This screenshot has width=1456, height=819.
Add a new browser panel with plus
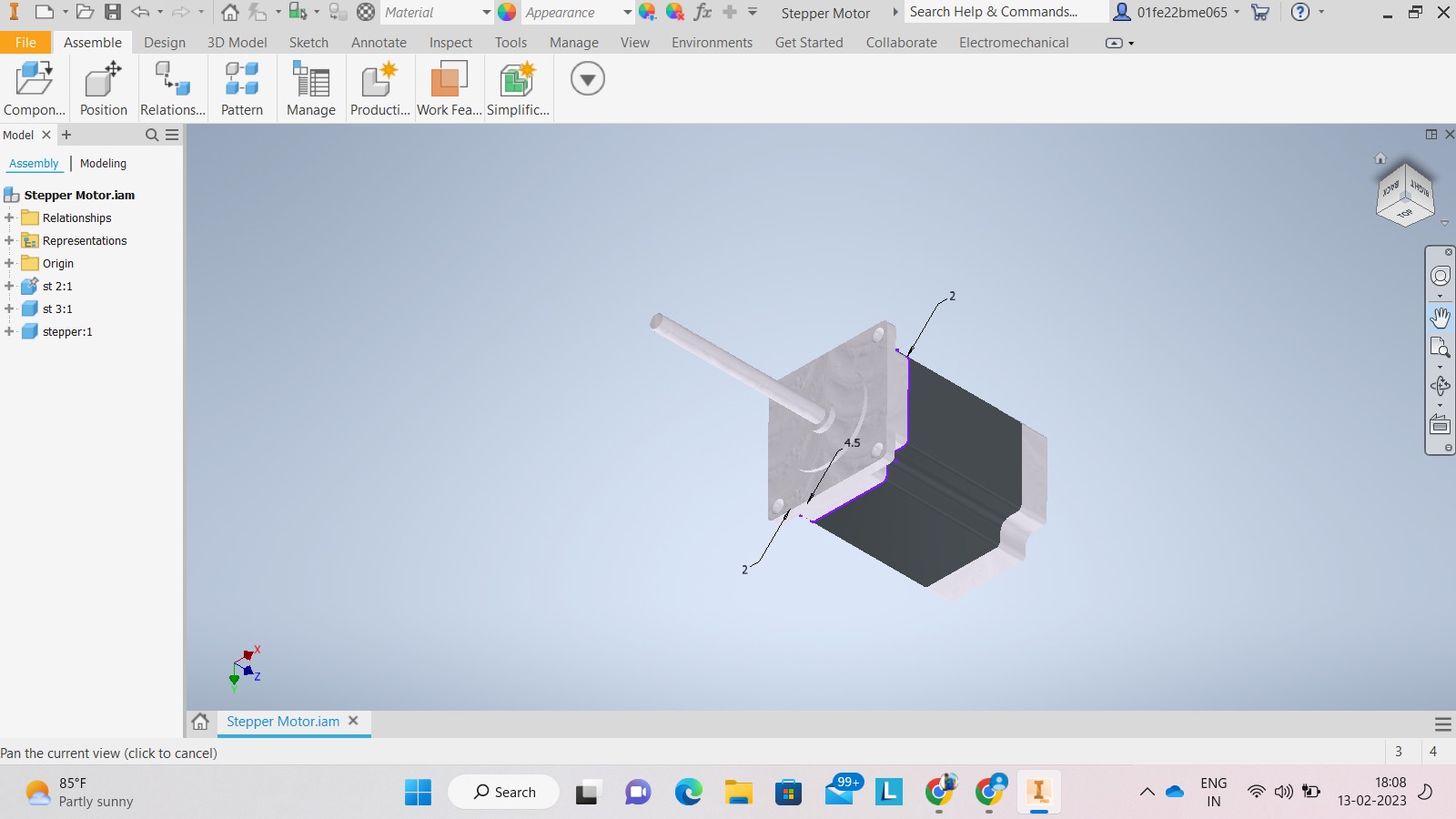[x=66, y=135]
